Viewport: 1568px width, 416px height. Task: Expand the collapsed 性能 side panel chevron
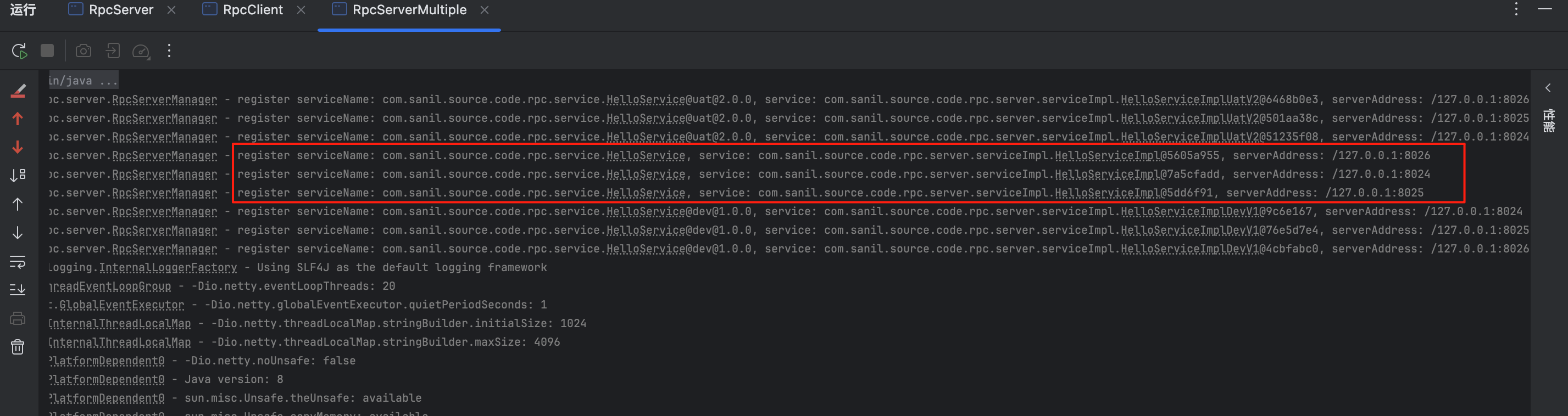pos(1548,88)
